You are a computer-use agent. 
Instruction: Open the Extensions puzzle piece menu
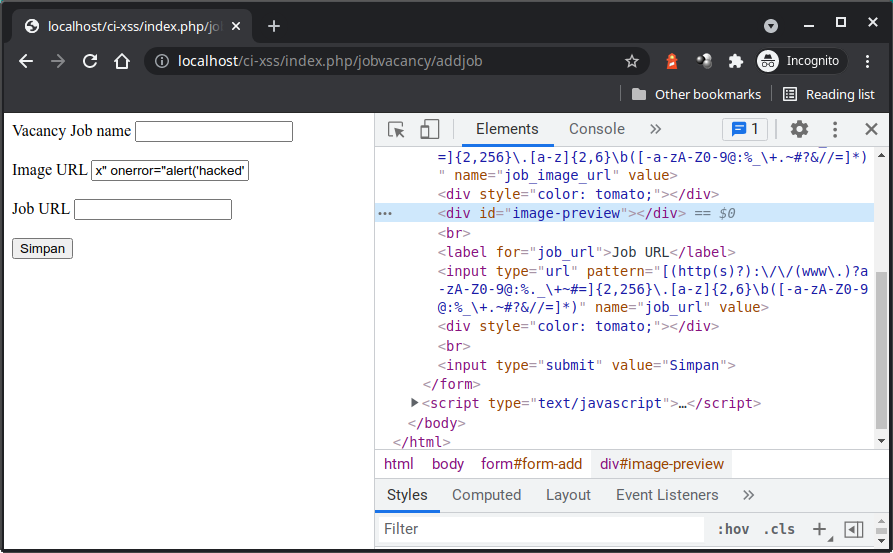(736, 61)
